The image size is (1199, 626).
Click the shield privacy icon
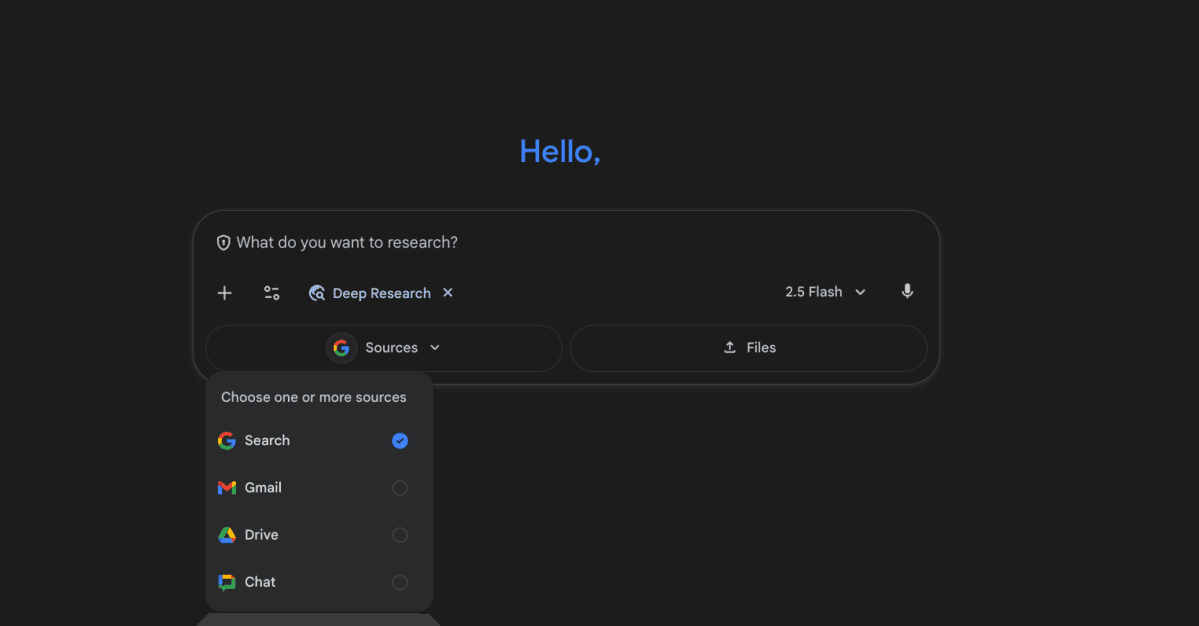click(x=223, y=243)
